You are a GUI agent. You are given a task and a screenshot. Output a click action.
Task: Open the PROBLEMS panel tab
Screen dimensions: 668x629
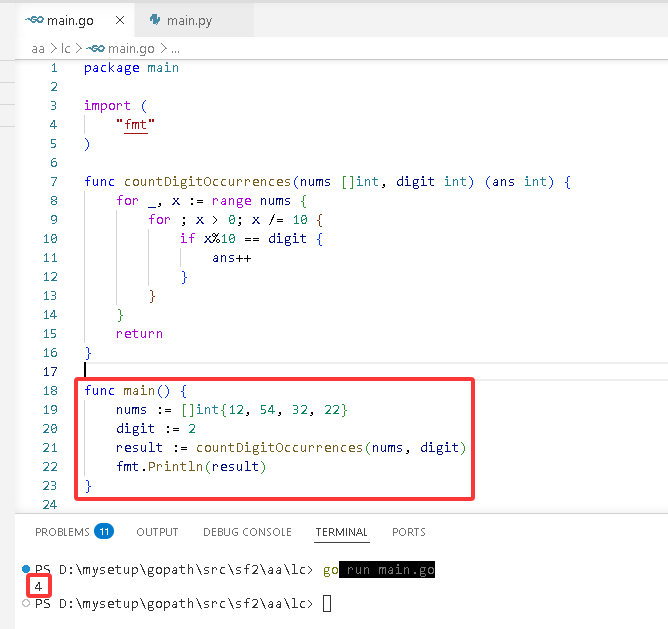(x=62, y=532)
